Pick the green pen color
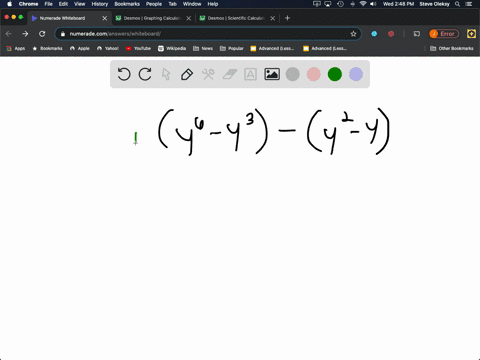The height and width of the screenshot is (360, 480). pos(335,74)
